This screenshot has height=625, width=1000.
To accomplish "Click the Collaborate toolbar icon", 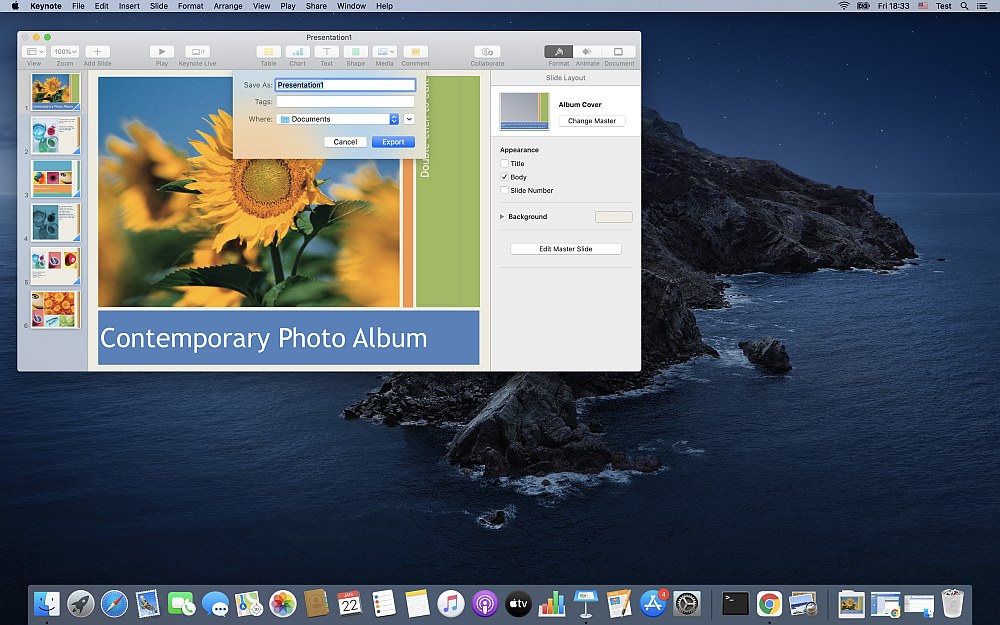I will [x=487, y=51].
